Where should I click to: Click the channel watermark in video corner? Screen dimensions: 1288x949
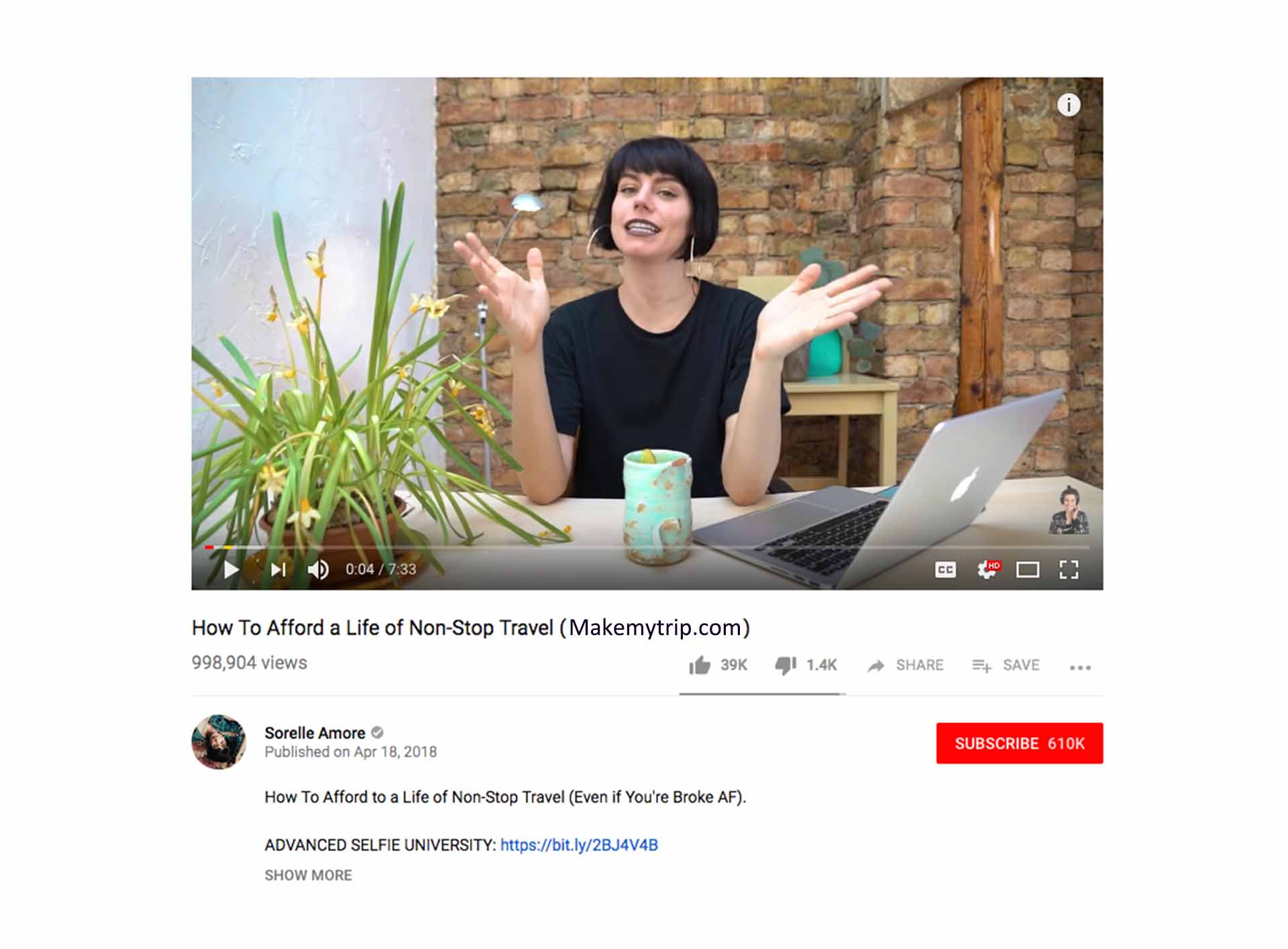(x=1069, y=511)
